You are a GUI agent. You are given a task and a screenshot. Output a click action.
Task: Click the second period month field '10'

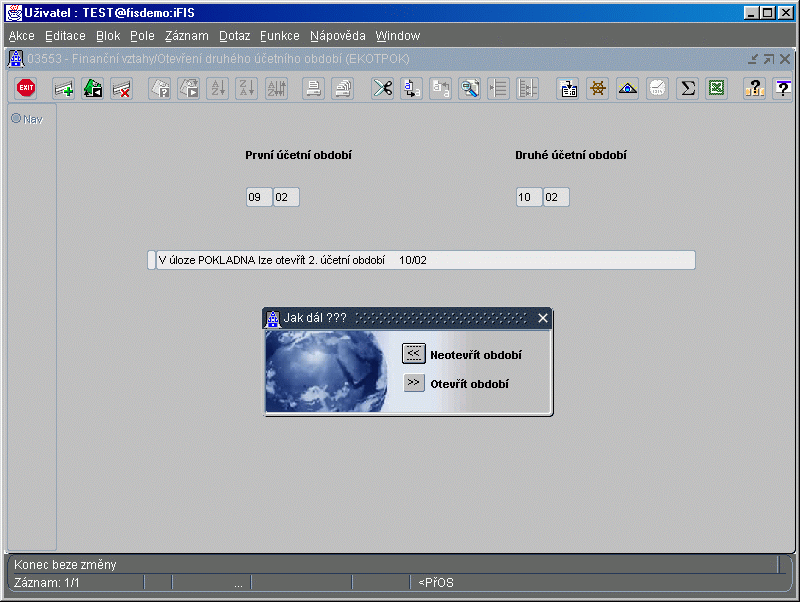click(x=529, y=197)
